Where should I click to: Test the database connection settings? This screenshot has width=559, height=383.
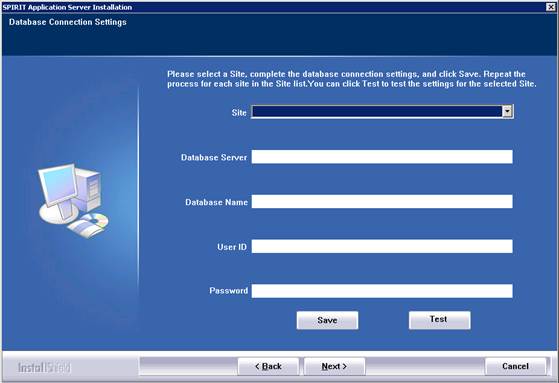pos(440,320)
